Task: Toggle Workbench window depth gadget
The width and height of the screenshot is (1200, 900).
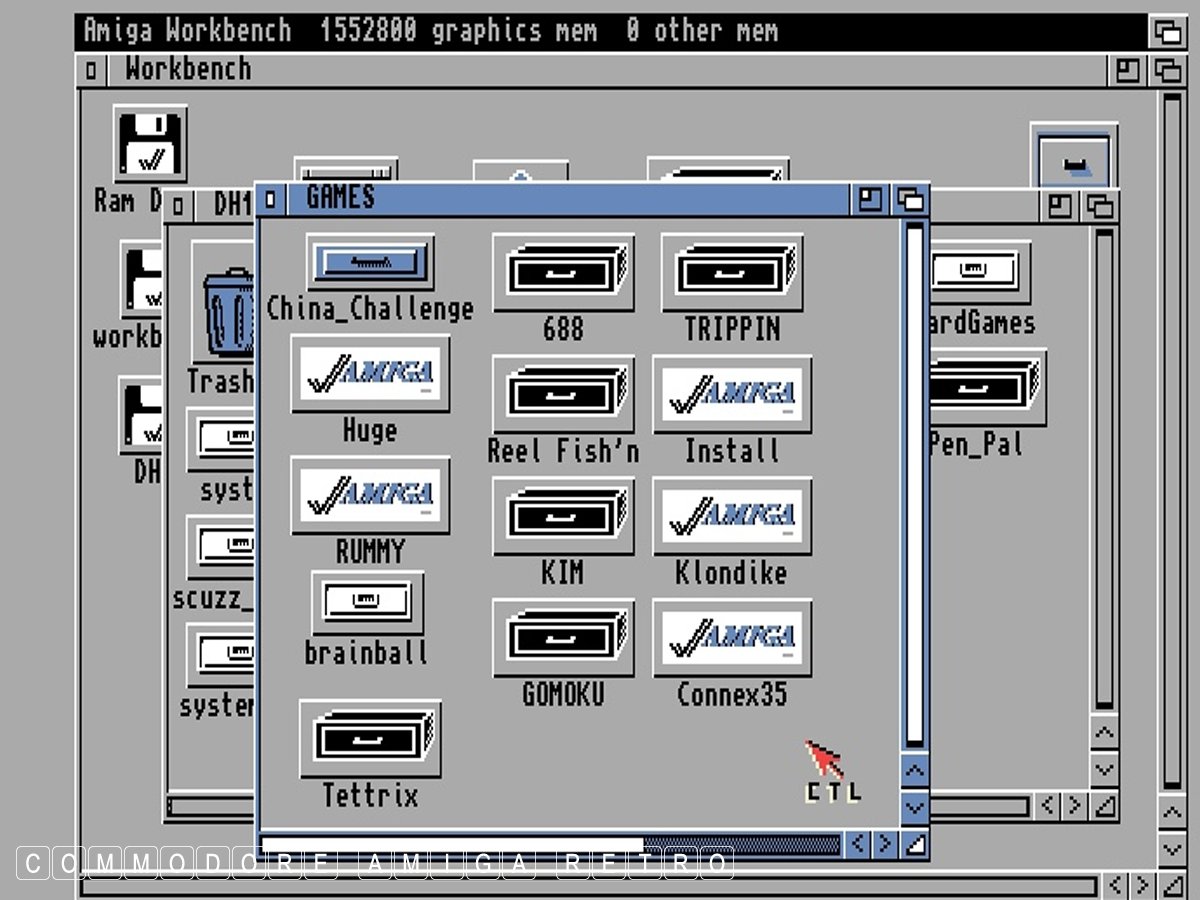Action: [x=1167, y=71]
